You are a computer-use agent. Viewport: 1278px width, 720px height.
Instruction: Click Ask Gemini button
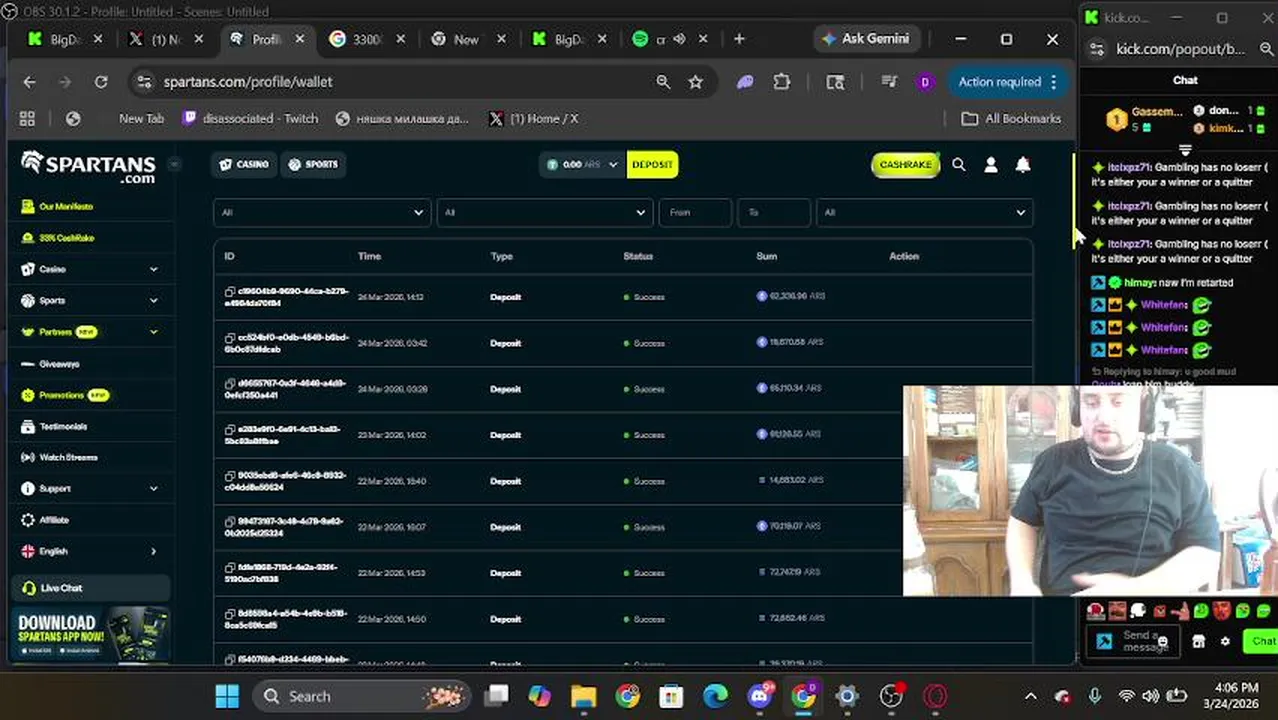[865, 39]
